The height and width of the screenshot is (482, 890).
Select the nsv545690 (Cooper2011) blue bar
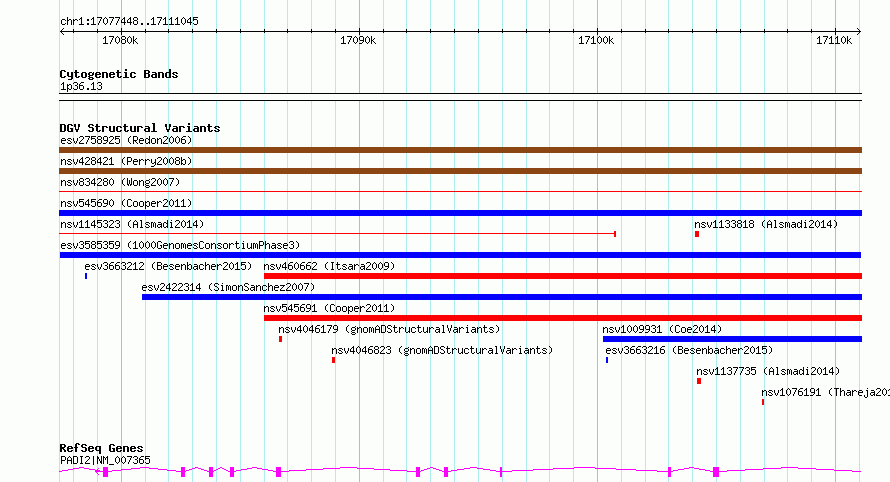pos(460,213)
